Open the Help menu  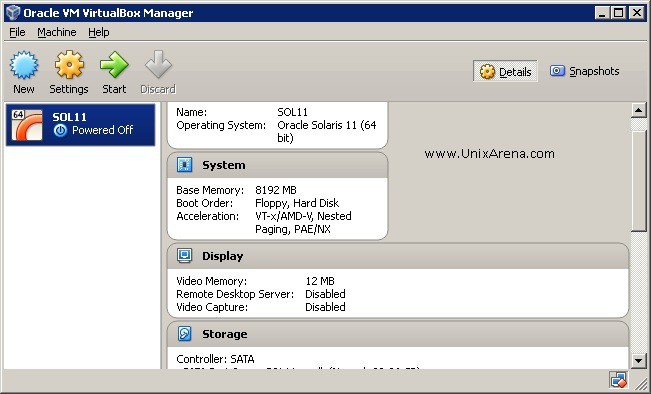99,32
